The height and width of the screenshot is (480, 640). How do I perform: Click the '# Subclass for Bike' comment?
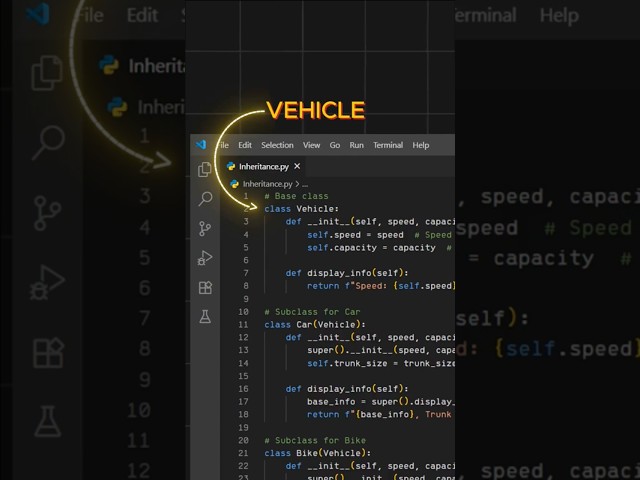click(315, 440)
